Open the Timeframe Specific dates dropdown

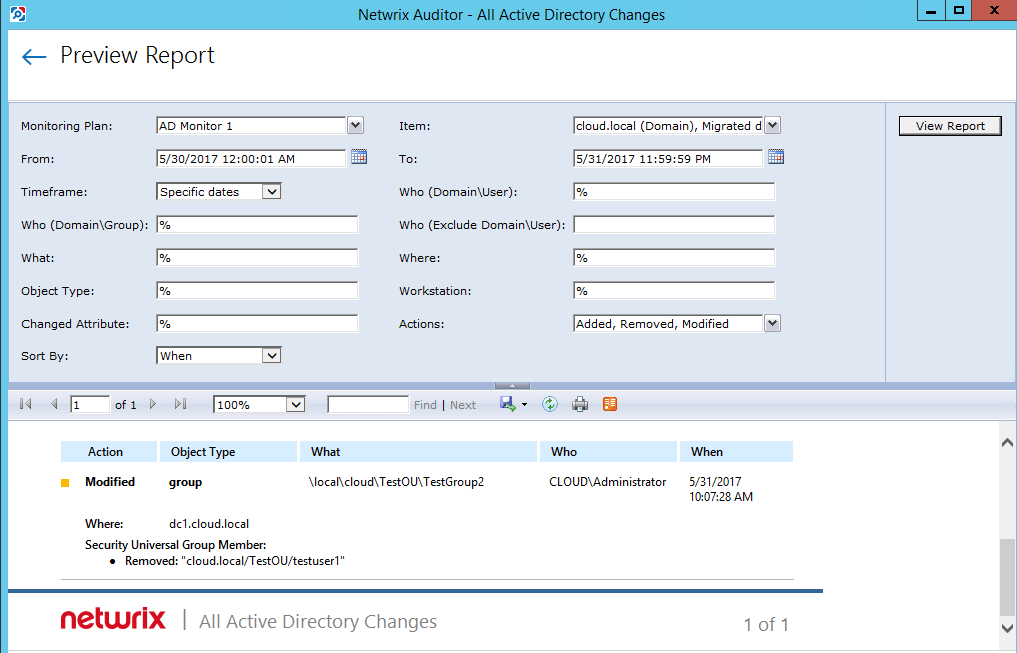(272, 191)
